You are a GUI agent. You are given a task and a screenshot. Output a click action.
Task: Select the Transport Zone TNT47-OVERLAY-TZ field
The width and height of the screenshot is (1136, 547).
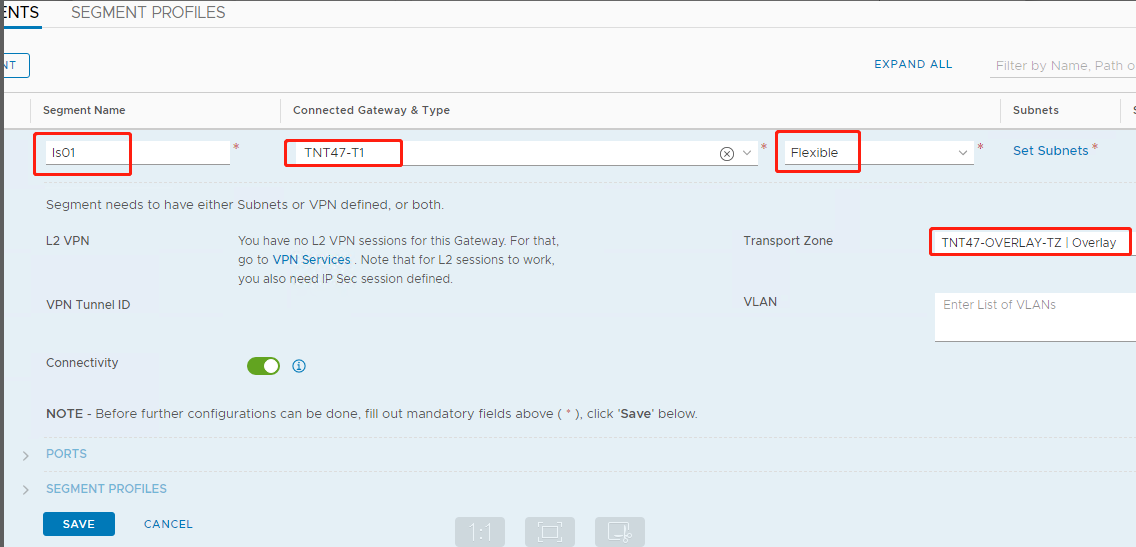click(x=1033, y=243)
